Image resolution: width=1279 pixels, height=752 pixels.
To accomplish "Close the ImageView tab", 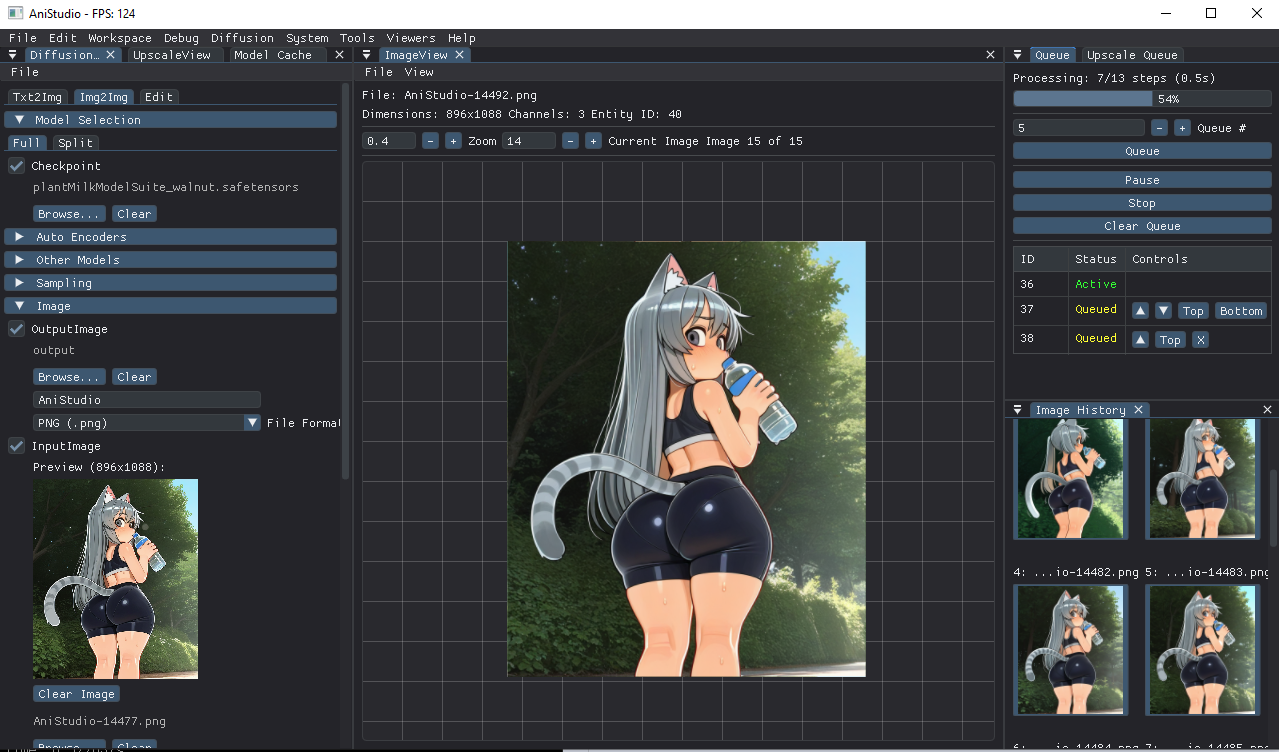I will pyautogui.click(x=460, y=55).
